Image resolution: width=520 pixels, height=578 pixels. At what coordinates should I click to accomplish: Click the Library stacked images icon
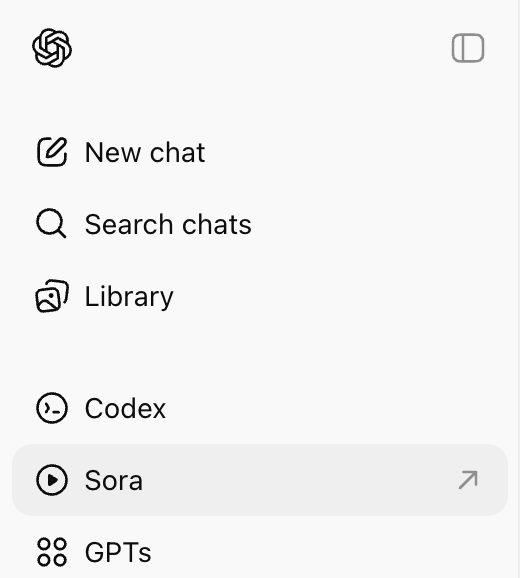[x=52, y=296]
